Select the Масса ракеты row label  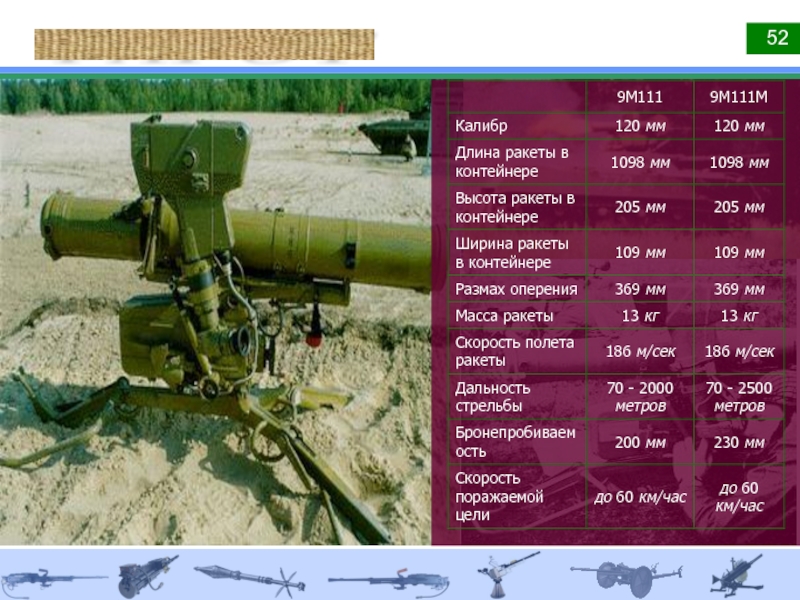pyautogui.click(x=504, y=316)
